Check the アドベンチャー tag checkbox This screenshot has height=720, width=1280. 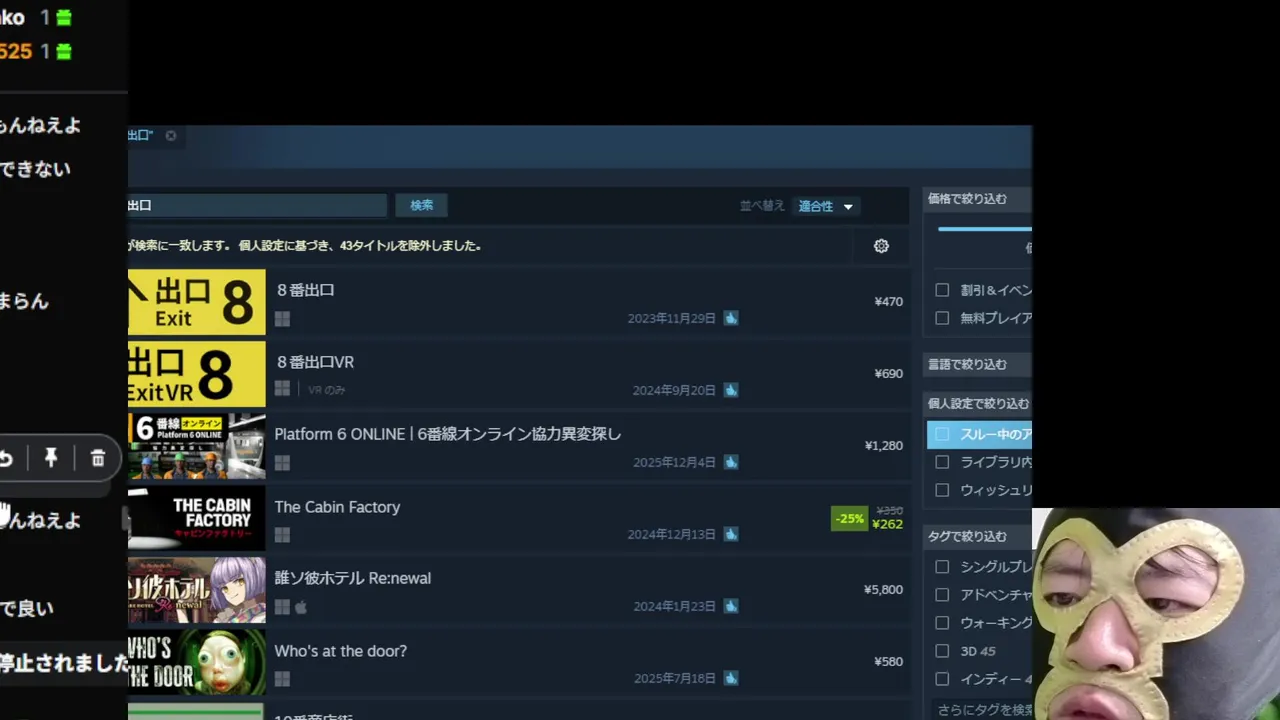[942, 594]
